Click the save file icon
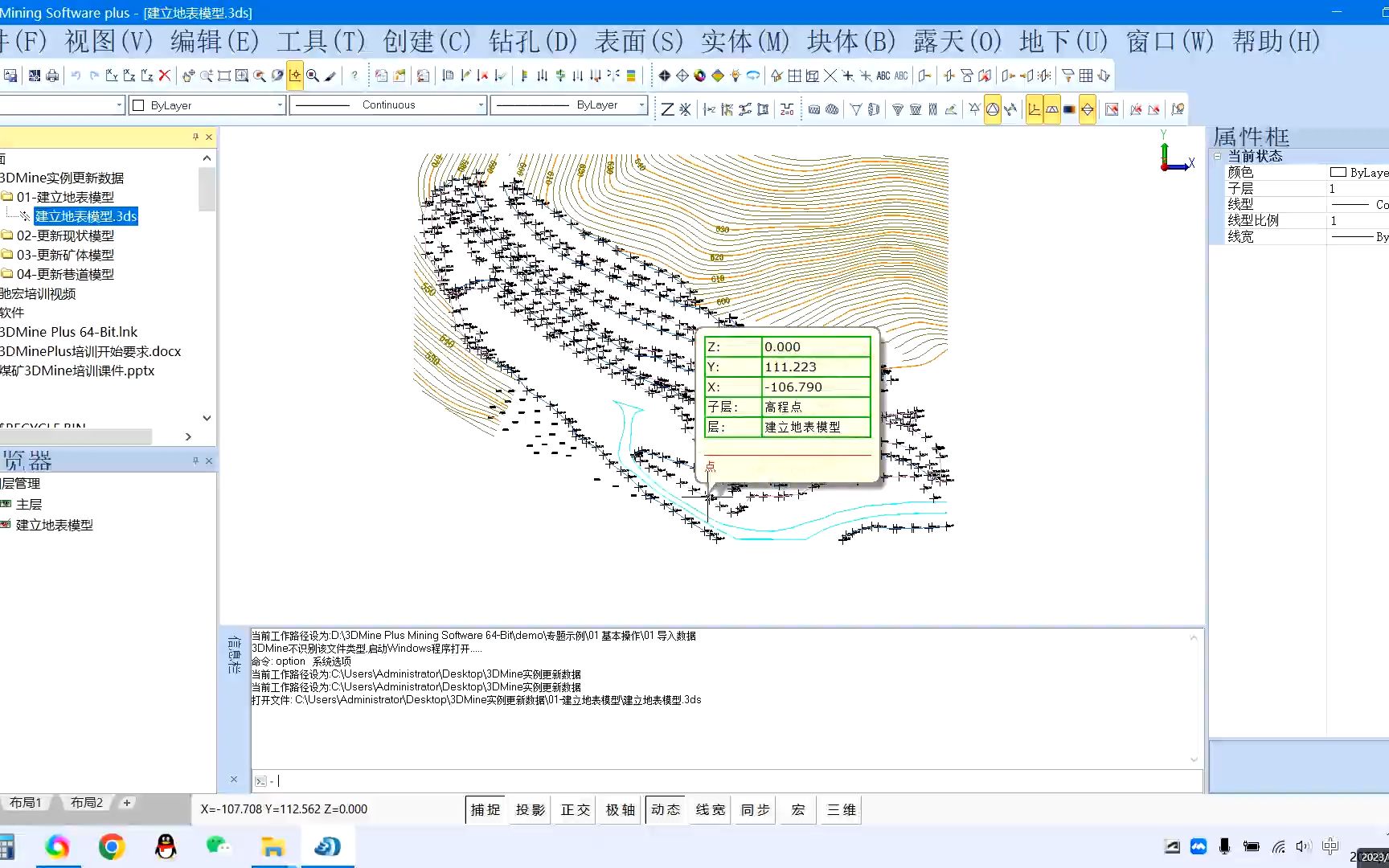This screenshot has height=868, width=1389. click(10, 76)
